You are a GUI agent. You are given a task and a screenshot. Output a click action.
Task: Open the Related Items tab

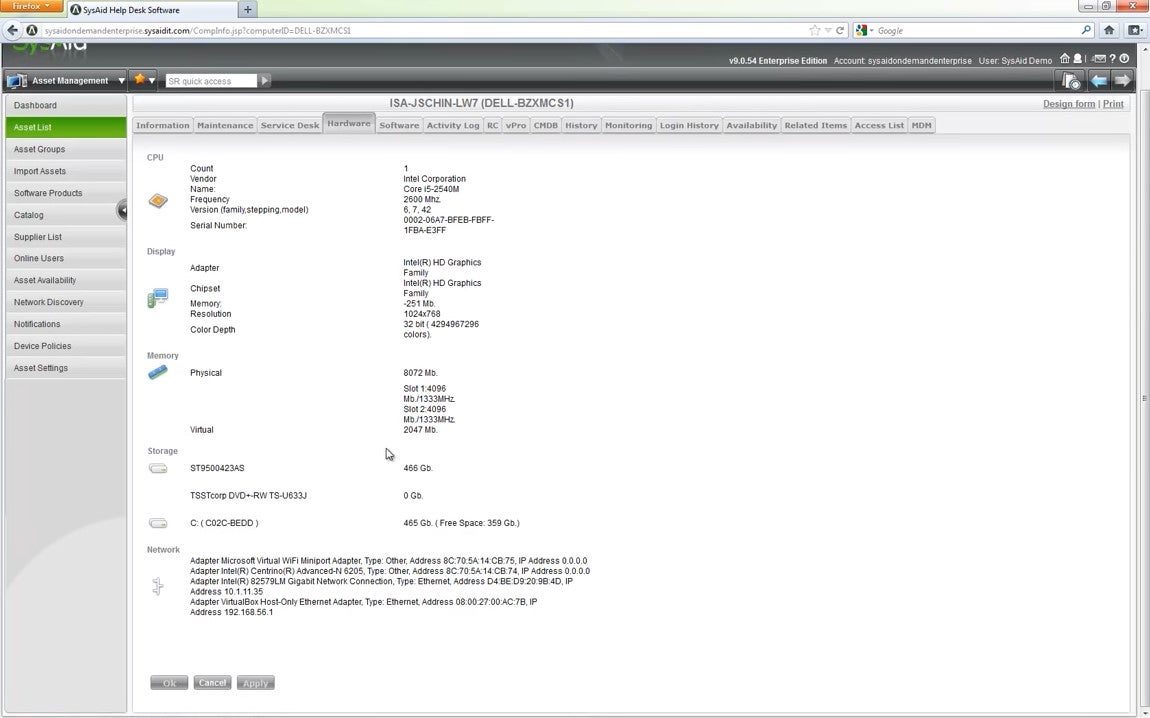coord(816,125)
